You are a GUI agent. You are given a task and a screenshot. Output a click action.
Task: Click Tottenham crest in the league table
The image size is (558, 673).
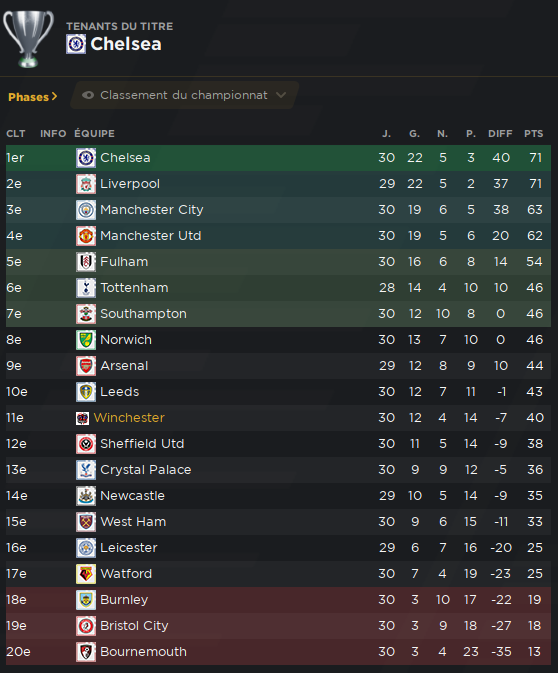click(x=86, y=288)
